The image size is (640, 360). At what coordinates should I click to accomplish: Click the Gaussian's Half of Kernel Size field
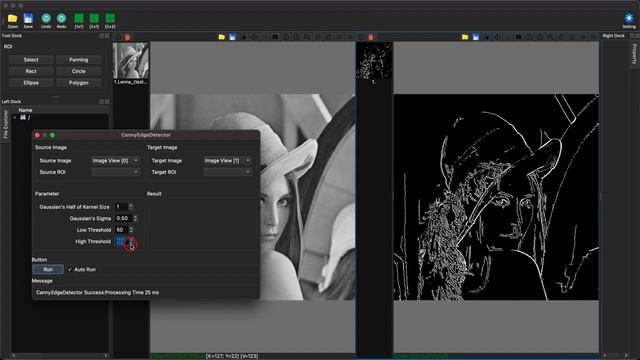(121, 207)
